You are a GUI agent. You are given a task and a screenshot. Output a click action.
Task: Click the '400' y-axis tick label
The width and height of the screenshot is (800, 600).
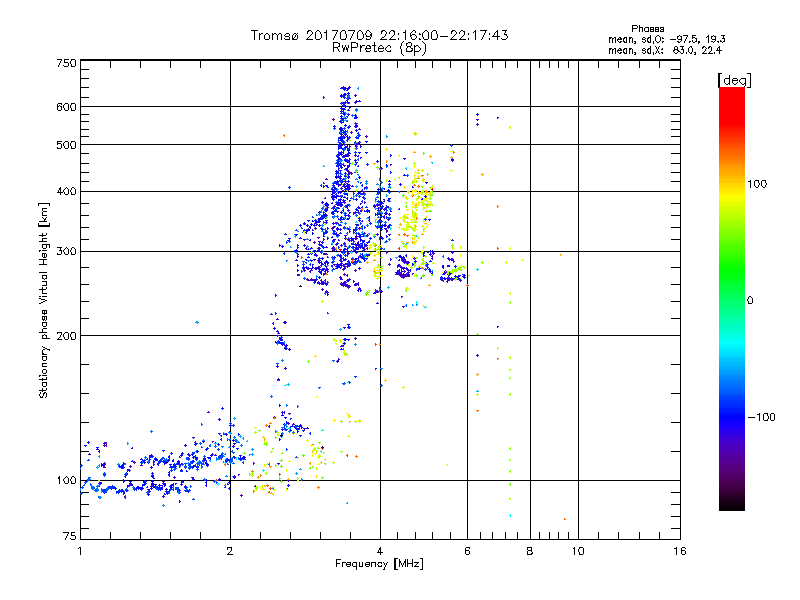66,192
